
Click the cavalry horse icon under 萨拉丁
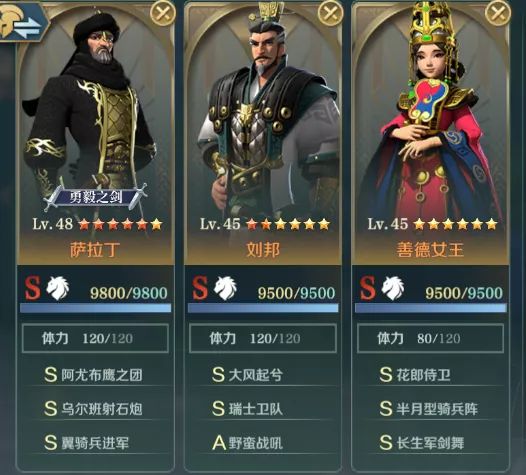point(57,288)
